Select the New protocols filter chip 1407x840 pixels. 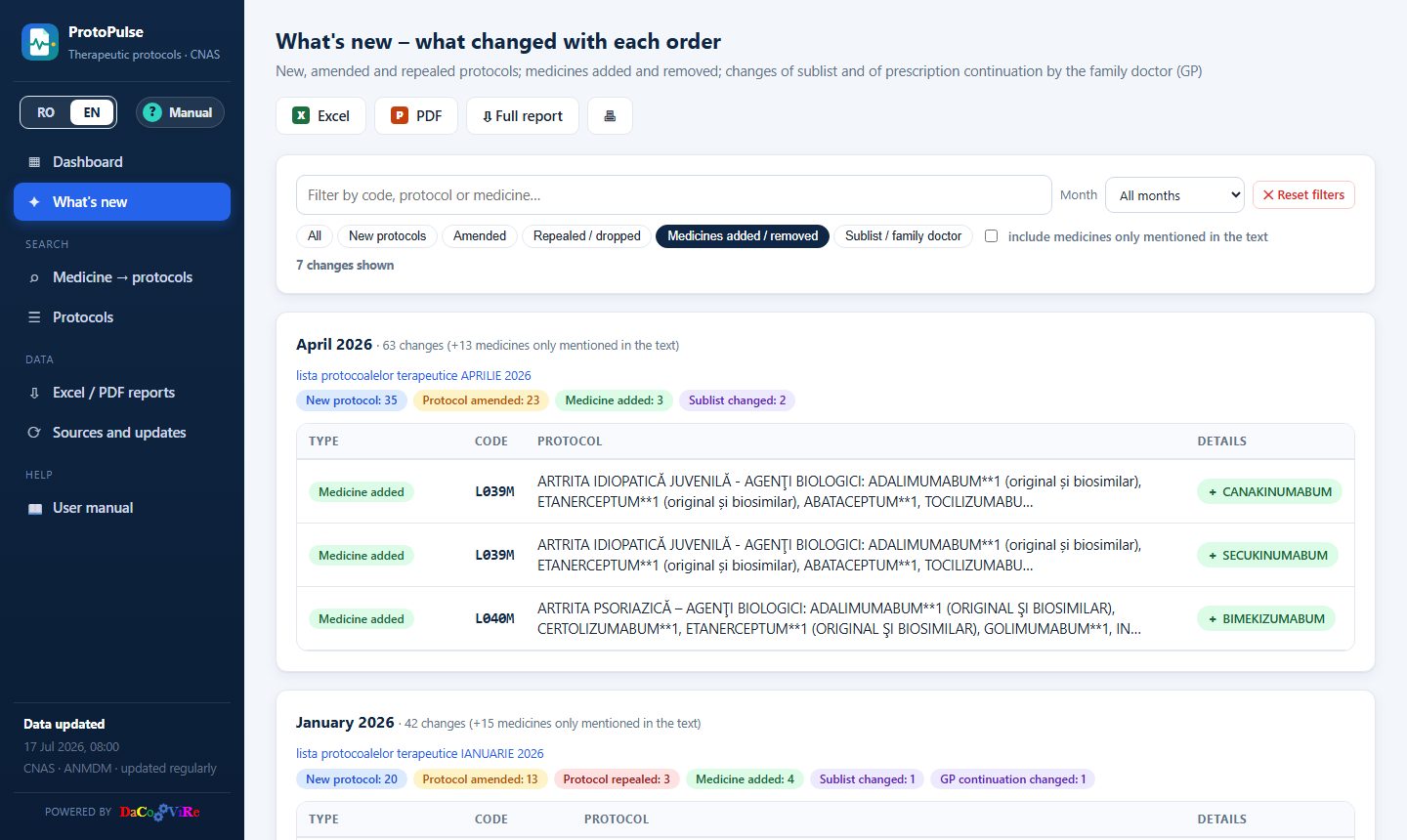click(x=387, y=236)
